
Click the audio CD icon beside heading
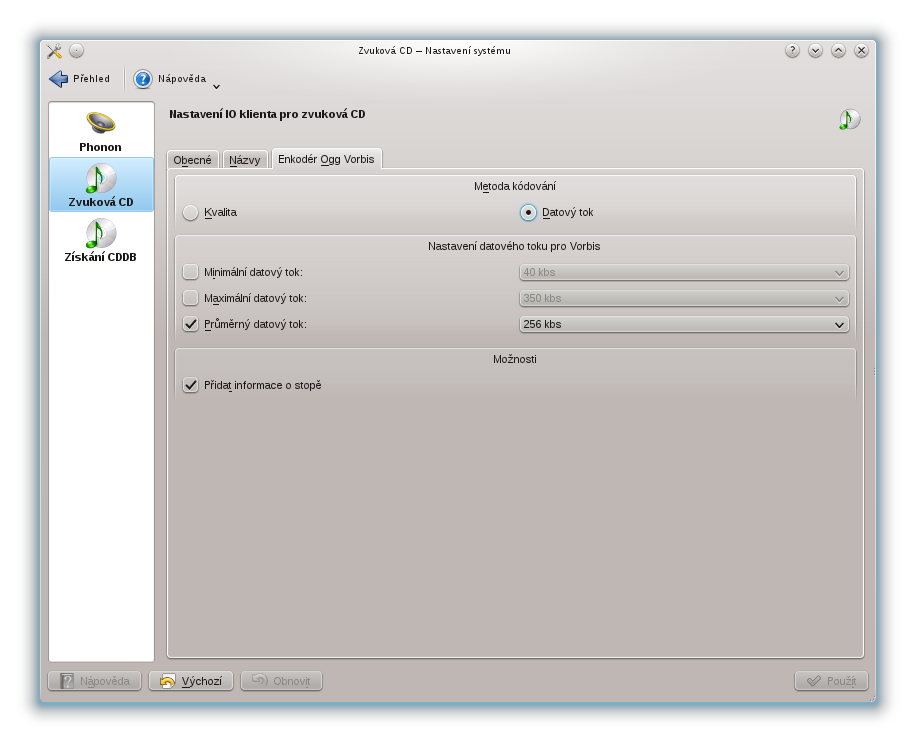[x=849, y=119]
